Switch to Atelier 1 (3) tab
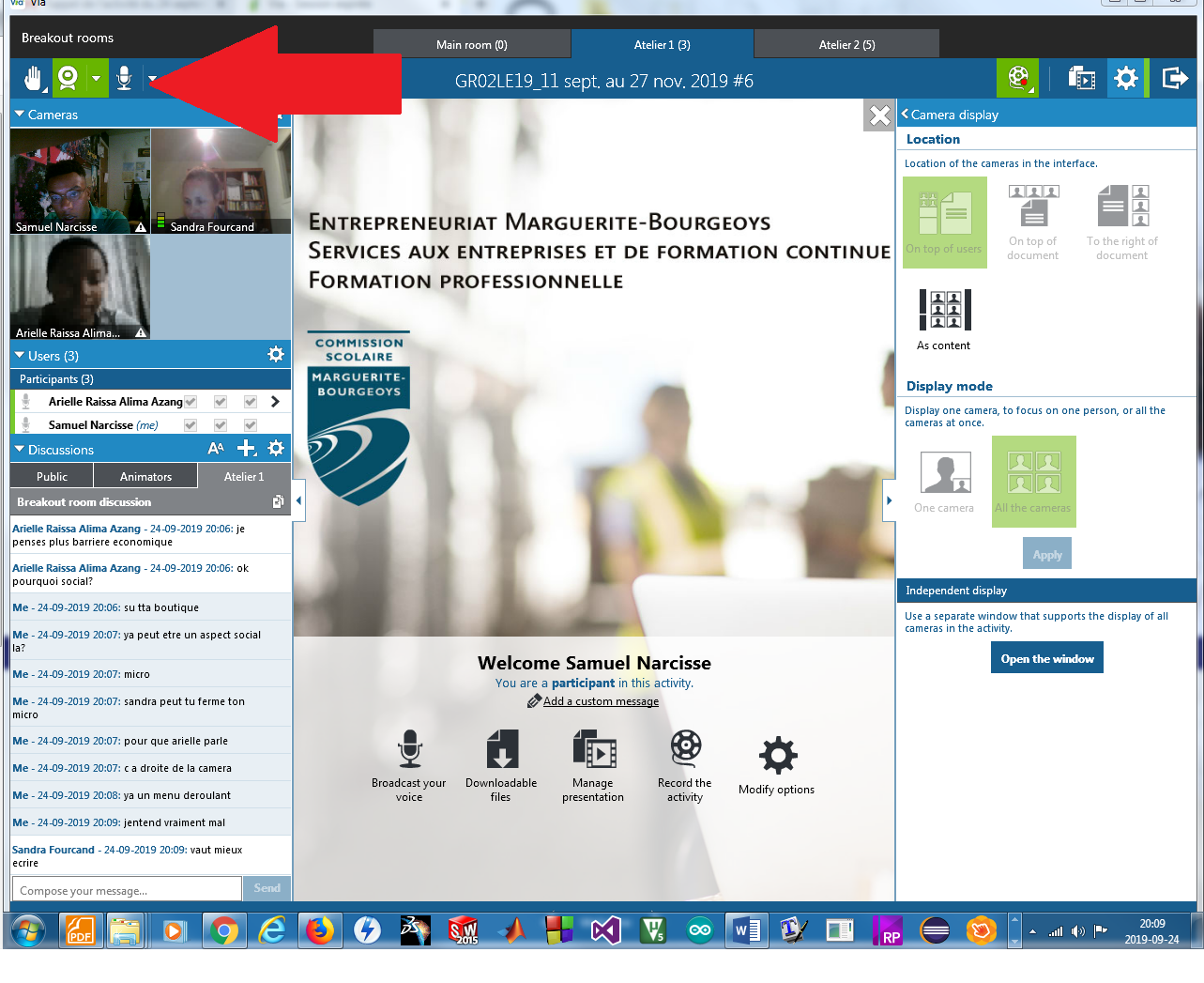Screen dimensions: 1204x983 663,44
